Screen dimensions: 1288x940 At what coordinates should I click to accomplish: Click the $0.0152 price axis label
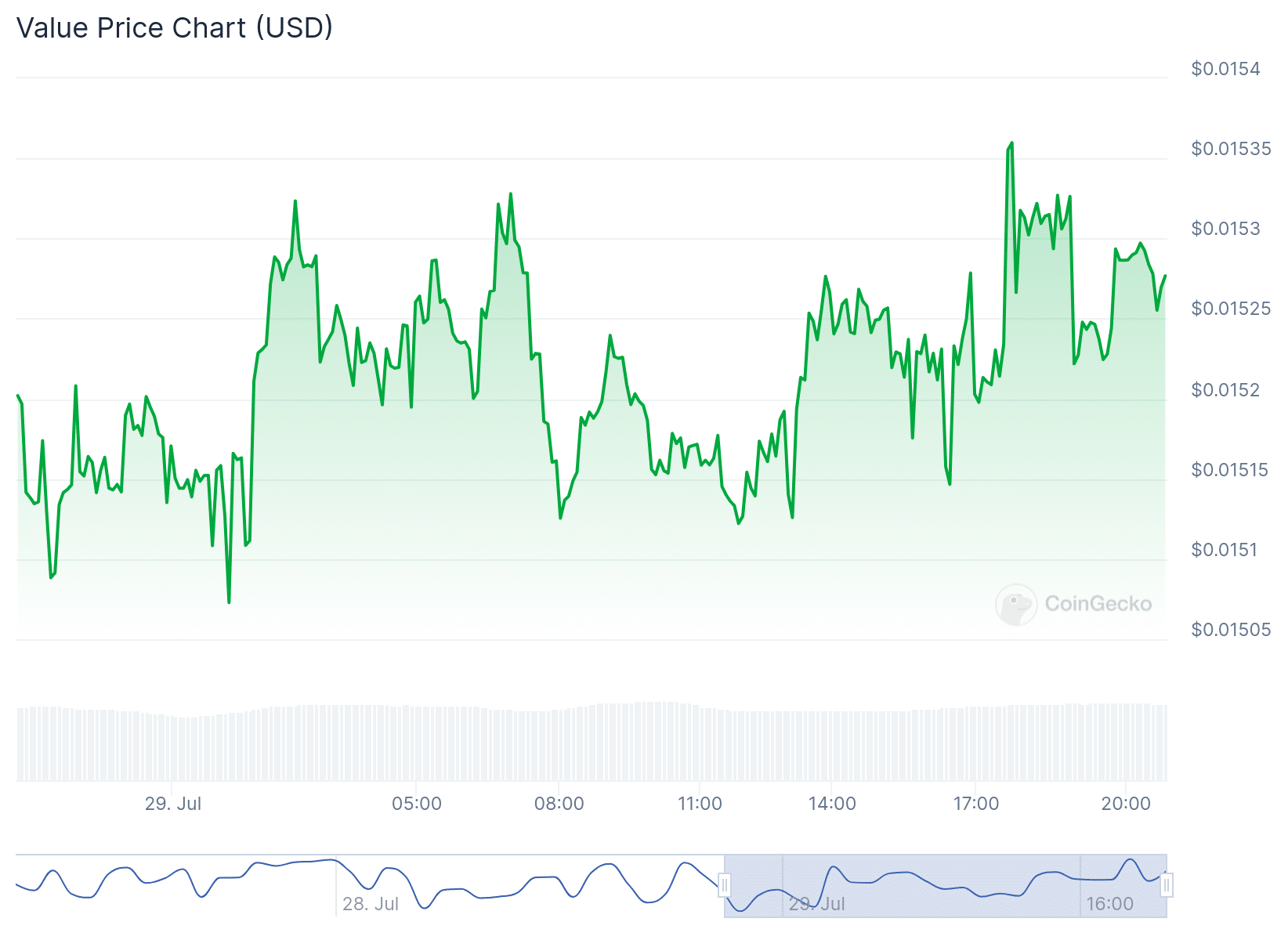pyautogui.click(x=1225, y=390)
